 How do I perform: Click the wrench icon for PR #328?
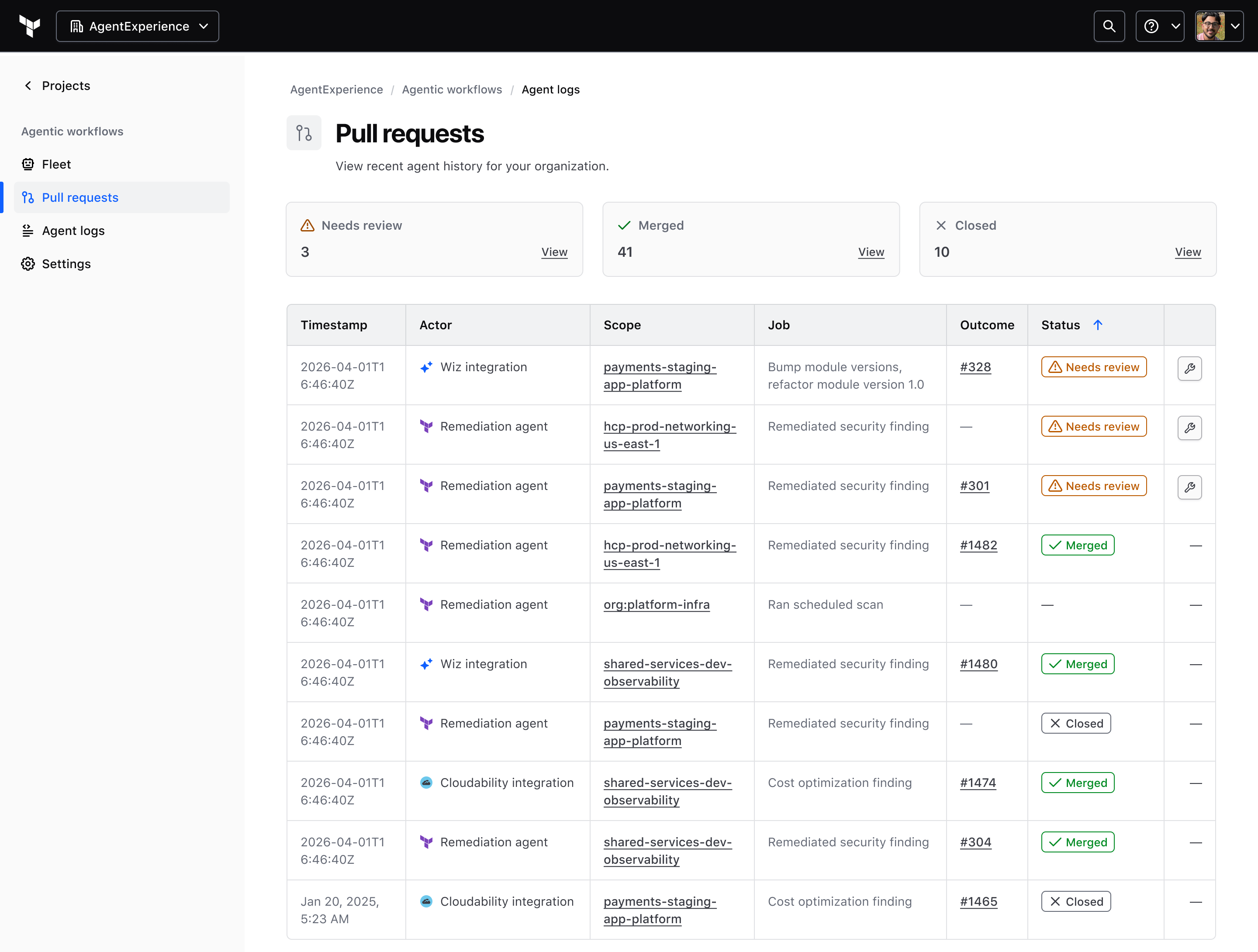(x=1189, y=369)
